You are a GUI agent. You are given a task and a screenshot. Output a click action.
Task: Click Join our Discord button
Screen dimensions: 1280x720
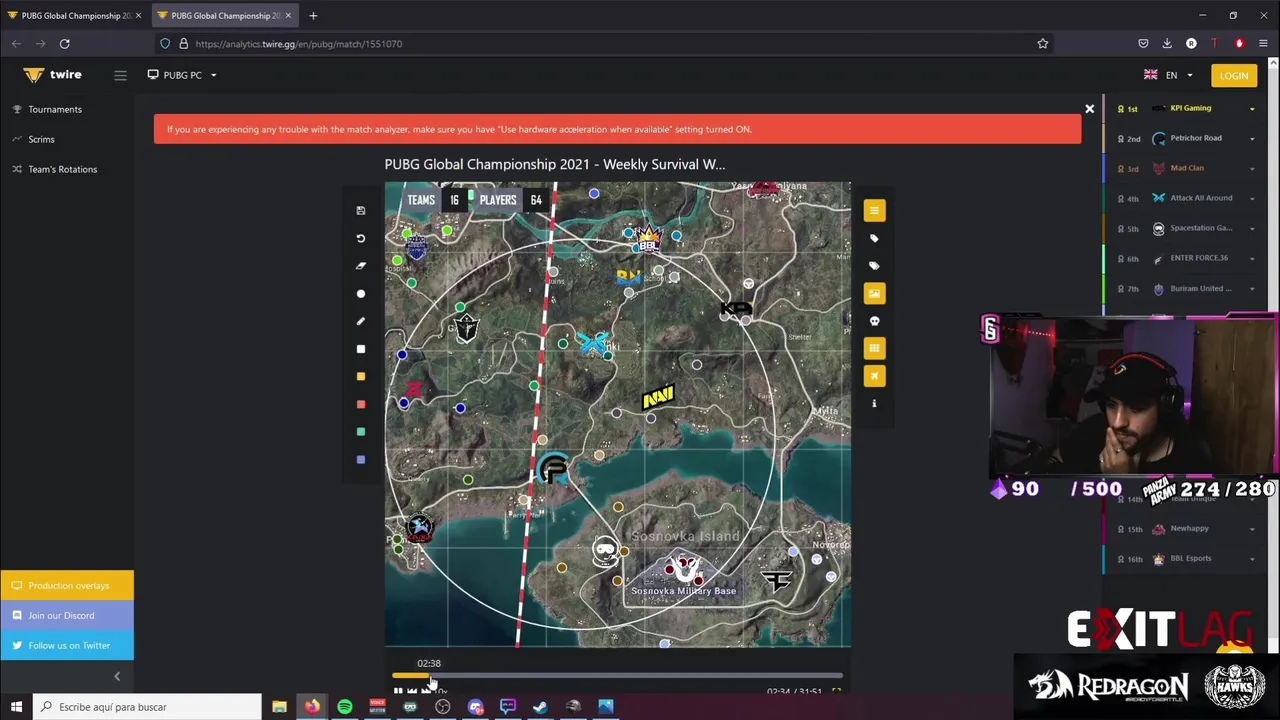(67, 615)
